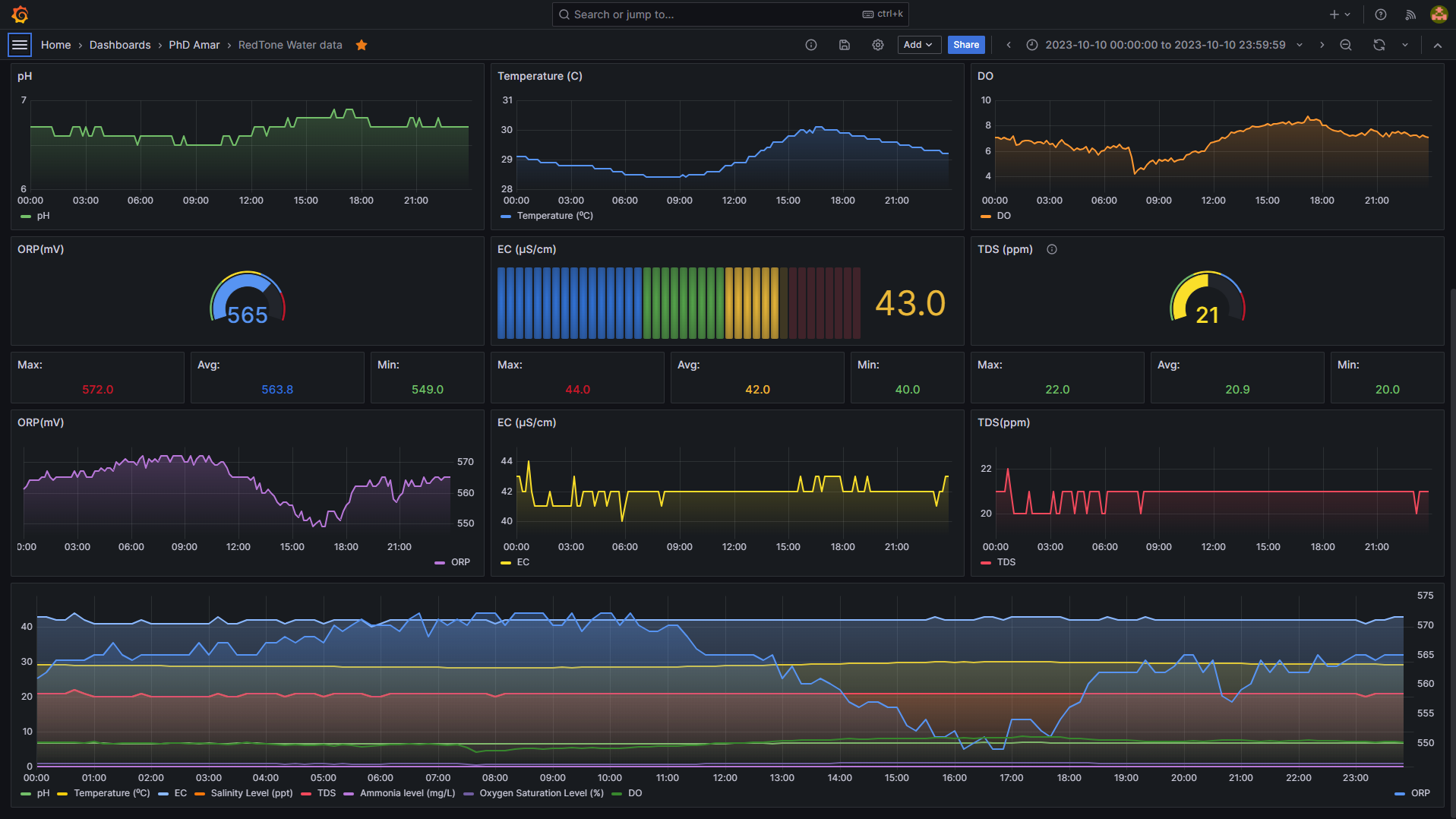Viewport: 1456px width, 819px height.
Task: Navigate to the PhD Amar breadcrumb
Action: tap(194, 45)
